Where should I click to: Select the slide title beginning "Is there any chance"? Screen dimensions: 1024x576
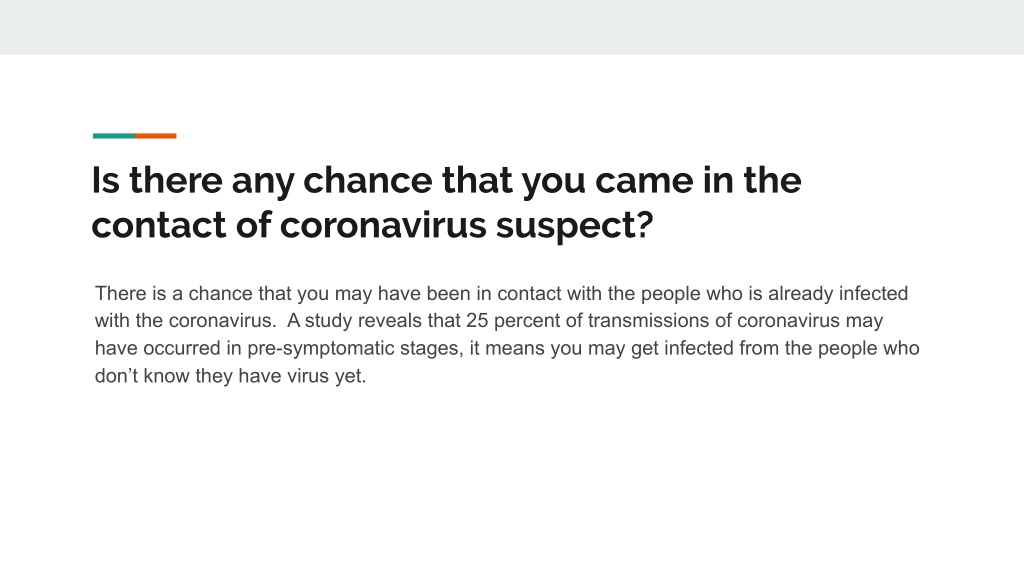point(446,202)
